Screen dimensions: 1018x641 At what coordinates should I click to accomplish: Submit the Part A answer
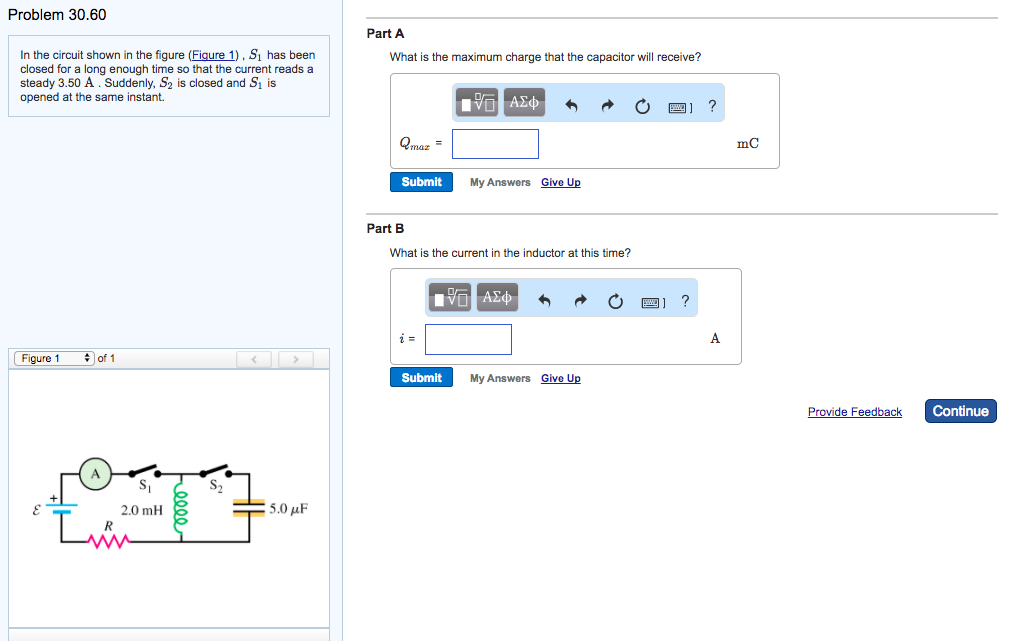[421, 182]
